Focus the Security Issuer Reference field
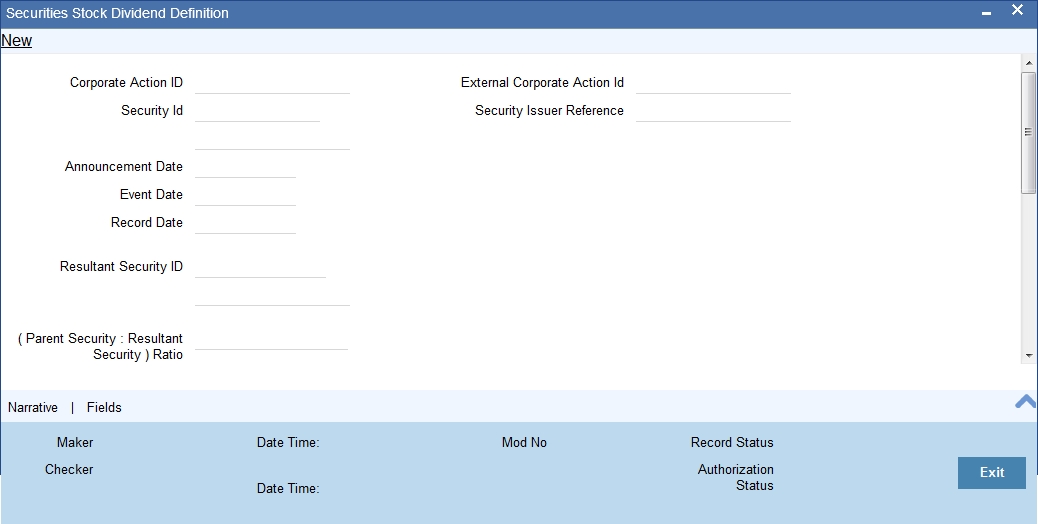This screenshot has height=524, width=1038. tap(713, 111)
